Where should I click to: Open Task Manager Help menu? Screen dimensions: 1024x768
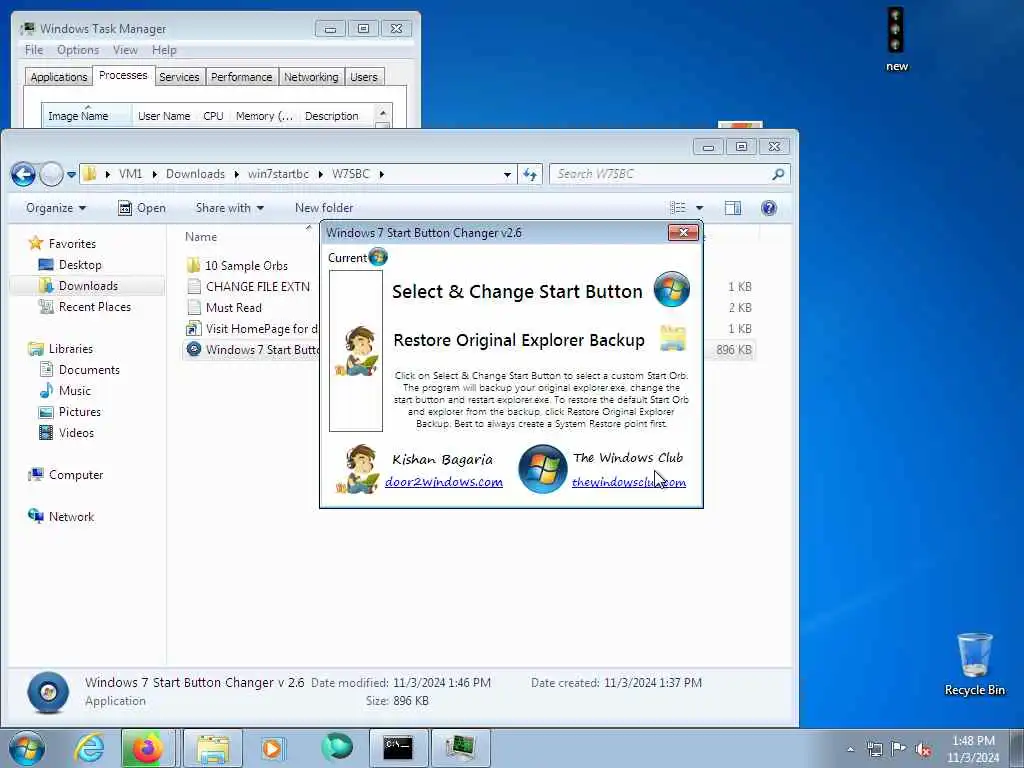pyautogui.click(x=164, y=50)
